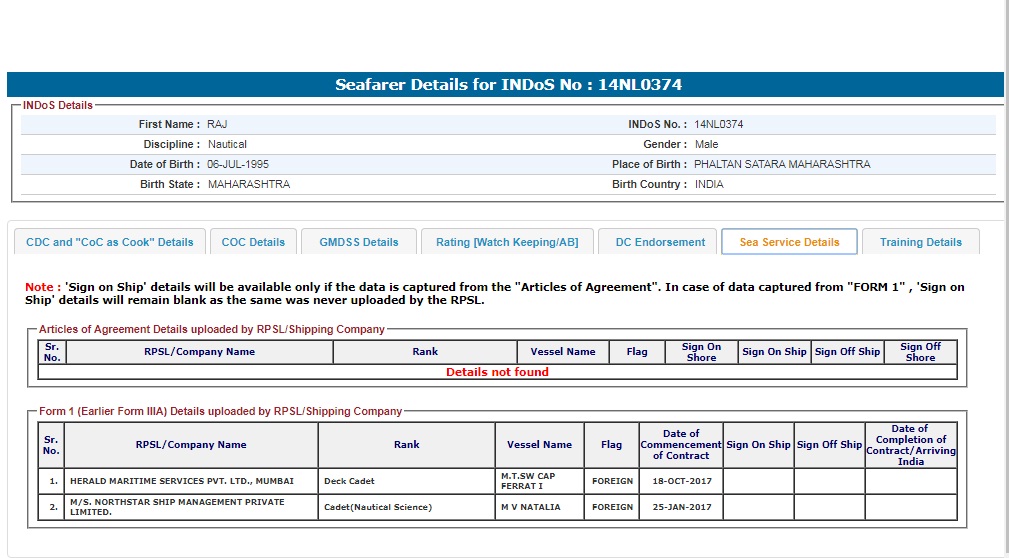Image resolution: width=1009 pixels, height=558 pixels.
Task: Click the "Details not found" message row
Action: pos(497,372)
